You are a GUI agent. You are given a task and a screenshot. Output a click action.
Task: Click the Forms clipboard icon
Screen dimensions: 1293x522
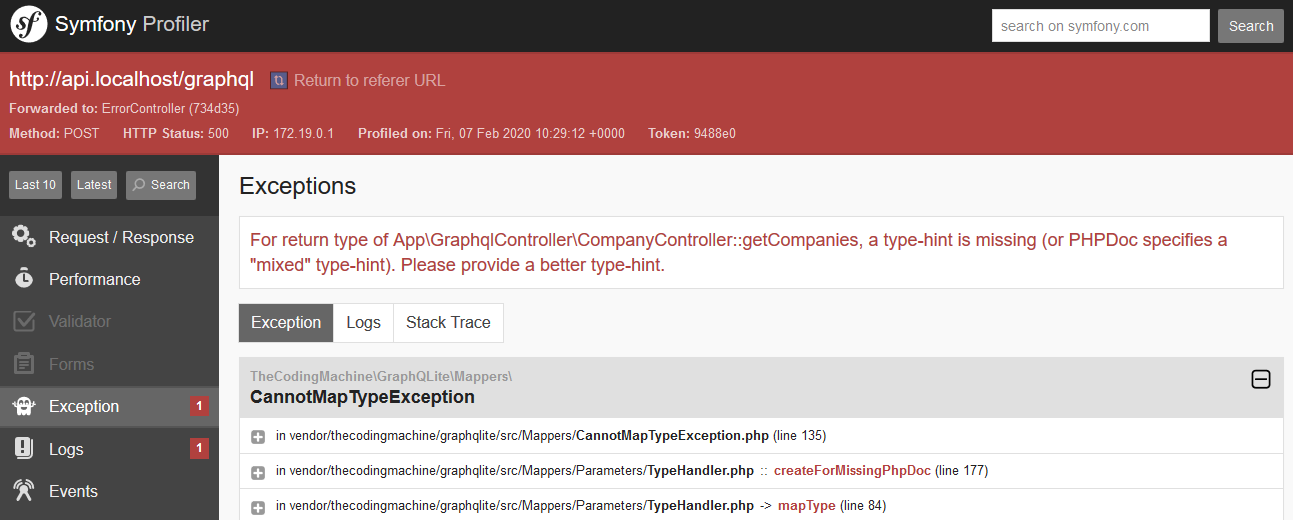pos(24,364)
